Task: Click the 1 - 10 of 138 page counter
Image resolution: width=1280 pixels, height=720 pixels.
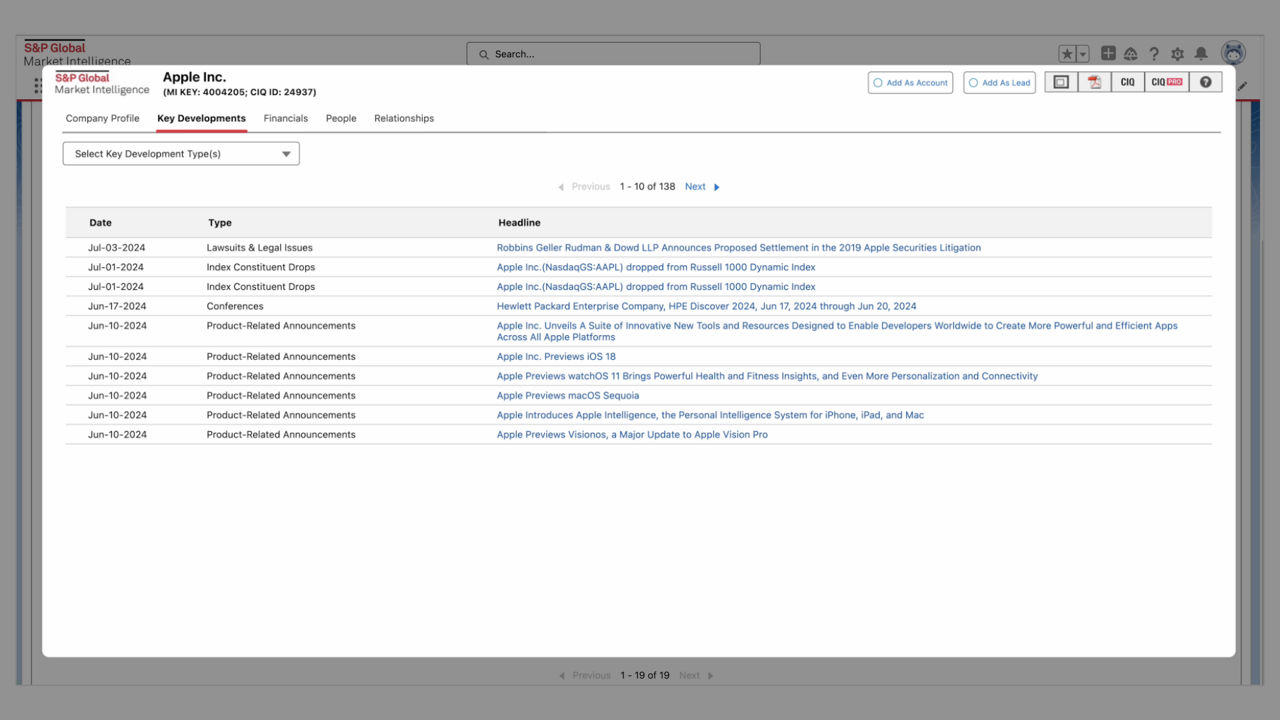Action: click(647, 187)
